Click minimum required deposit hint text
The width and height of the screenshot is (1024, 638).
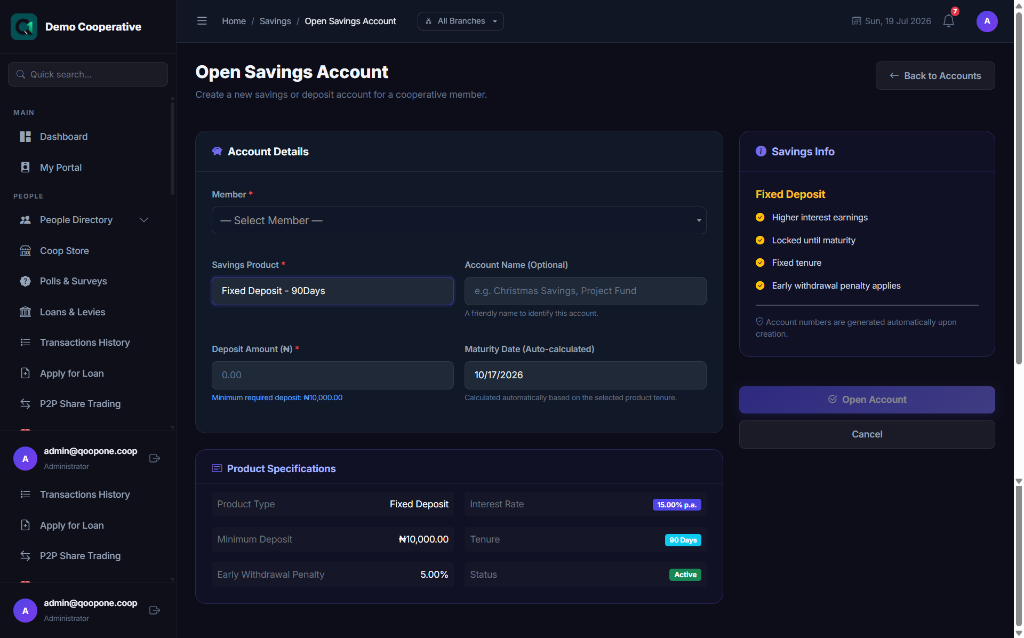pos(277,397)
